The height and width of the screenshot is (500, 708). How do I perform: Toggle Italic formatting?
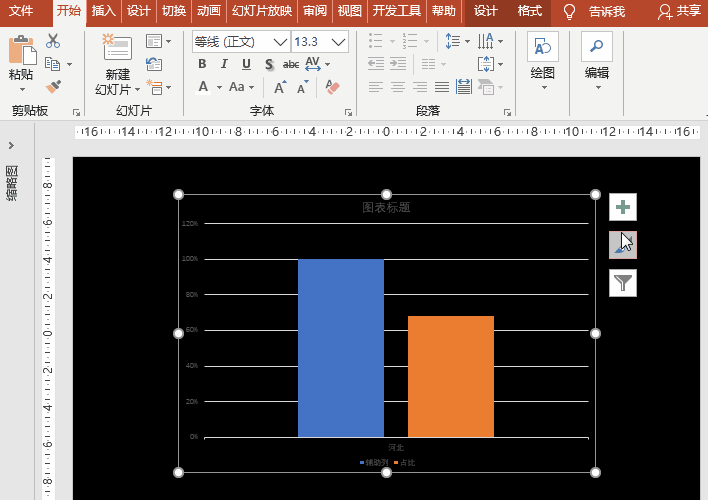click(224, 64)
